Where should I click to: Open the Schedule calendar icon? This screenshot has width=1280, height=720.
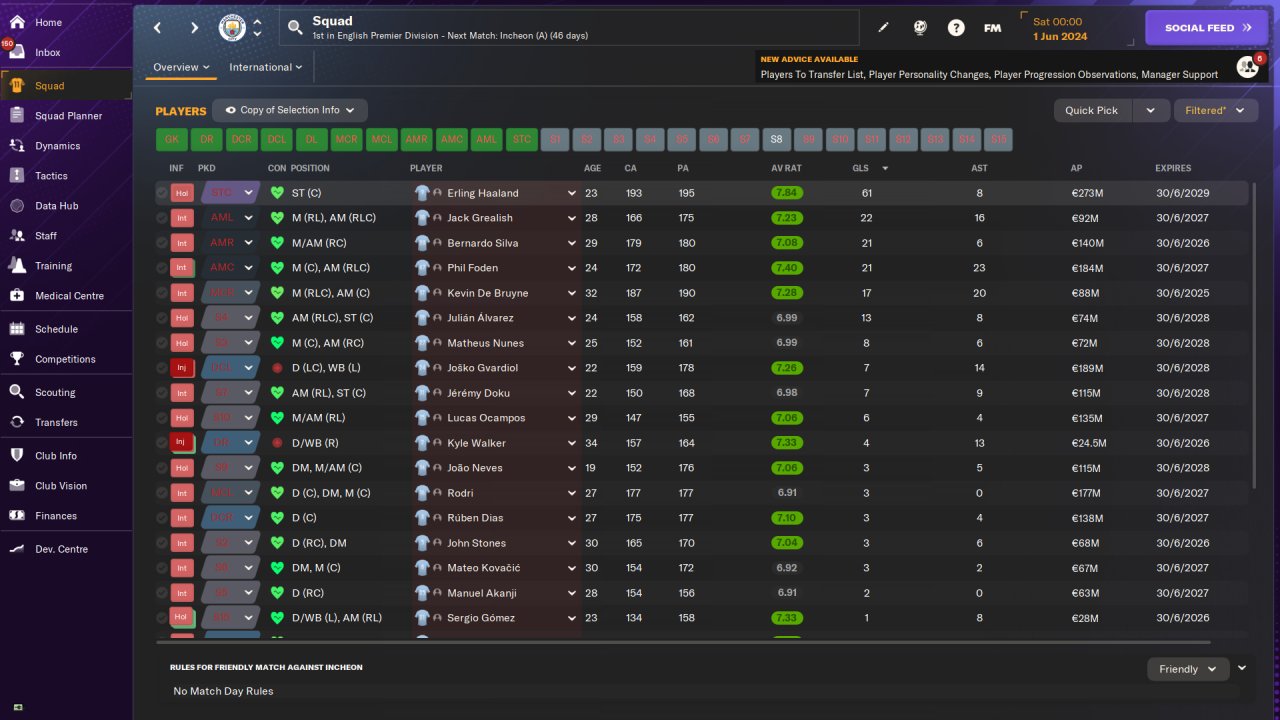[17, 329]
